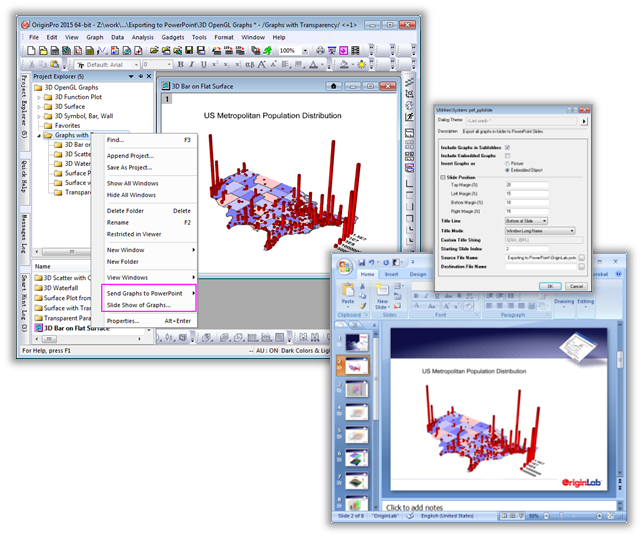Open the Analysis menu in Origin
Image resolution: width=642 pixels, height=538 pixels.
pos(142,37)
